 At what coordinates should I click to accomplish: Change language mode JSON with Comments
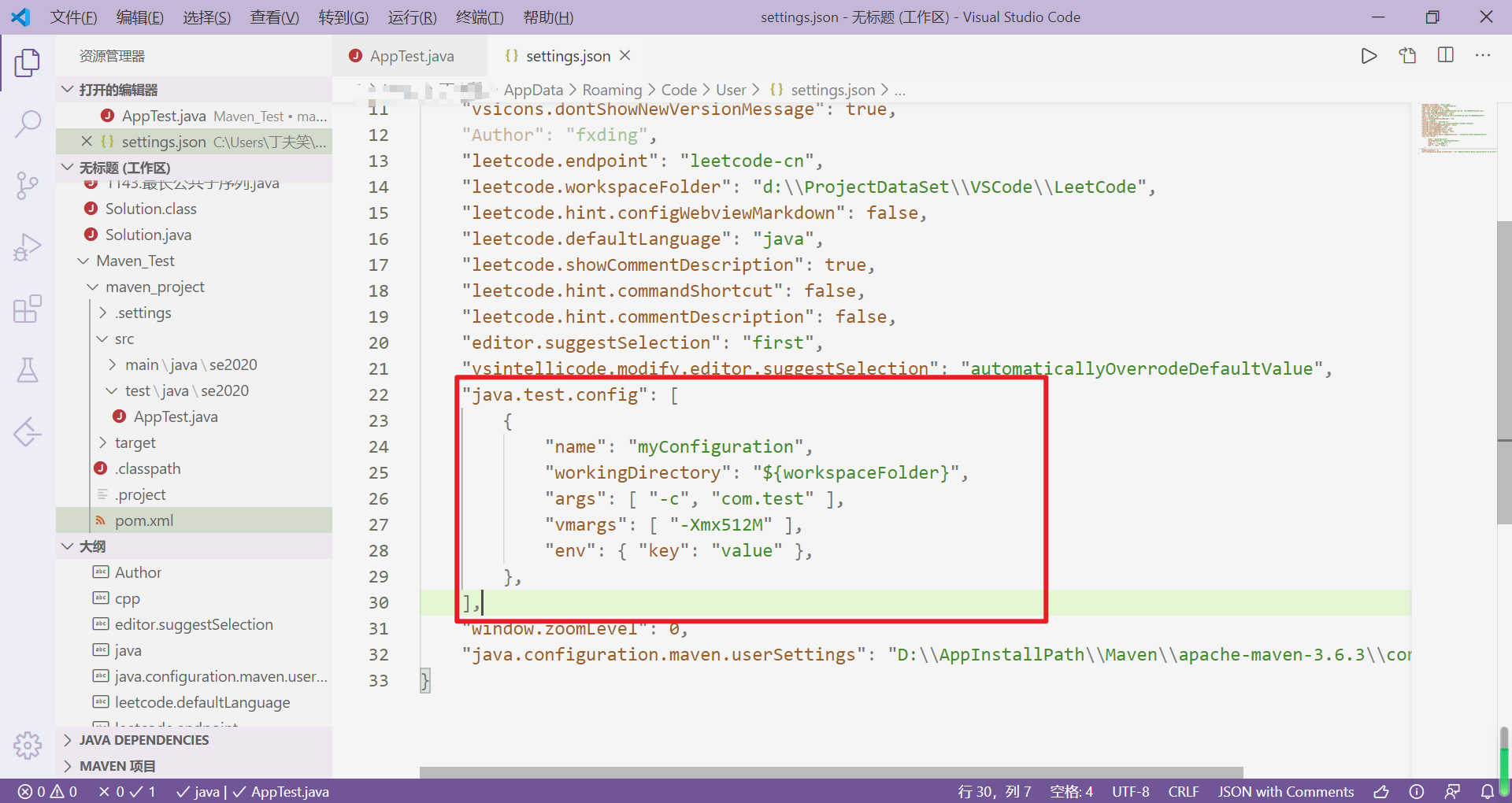pos(1285,791)
